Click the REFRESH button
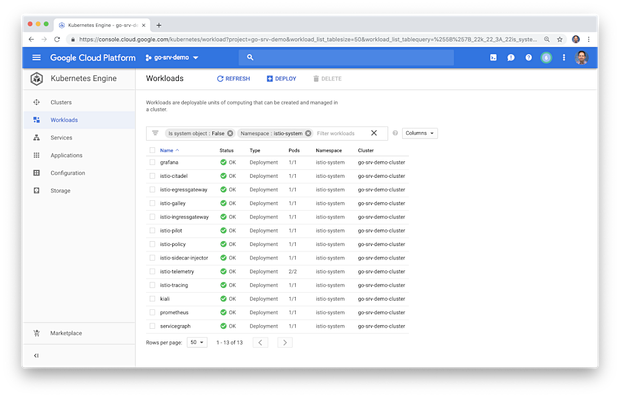 (233, 79)
